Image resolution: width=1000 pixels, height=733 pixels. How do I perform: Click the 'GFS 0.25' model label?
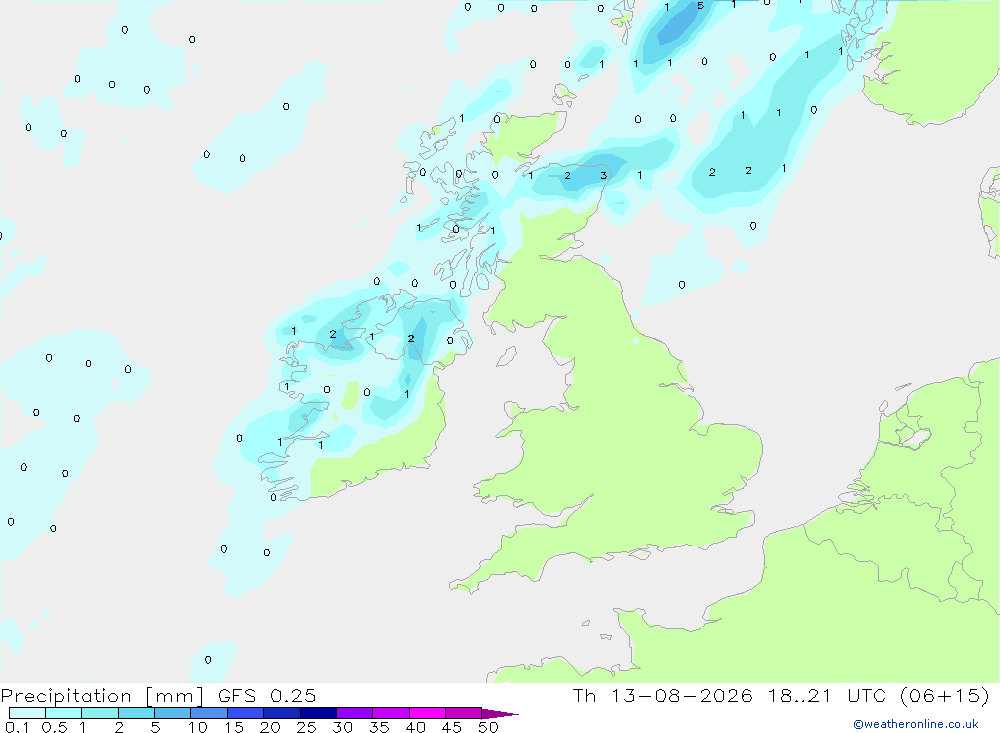click(x=267, y=695)
